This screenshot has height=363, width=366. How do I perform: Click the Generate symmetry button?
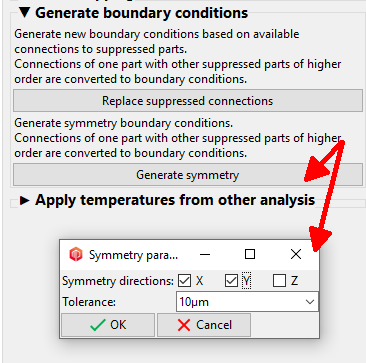click(x=188, y=175)
